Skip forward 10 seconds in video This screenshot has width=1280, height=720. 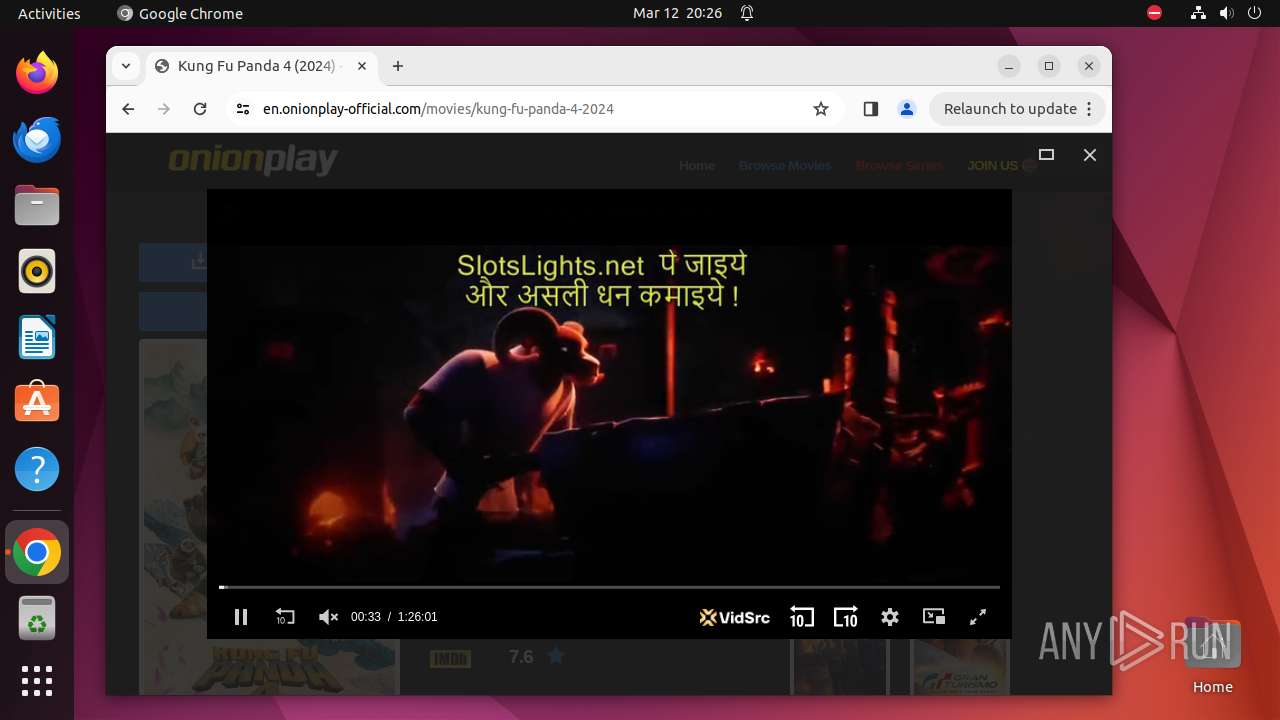coord(846,617)
